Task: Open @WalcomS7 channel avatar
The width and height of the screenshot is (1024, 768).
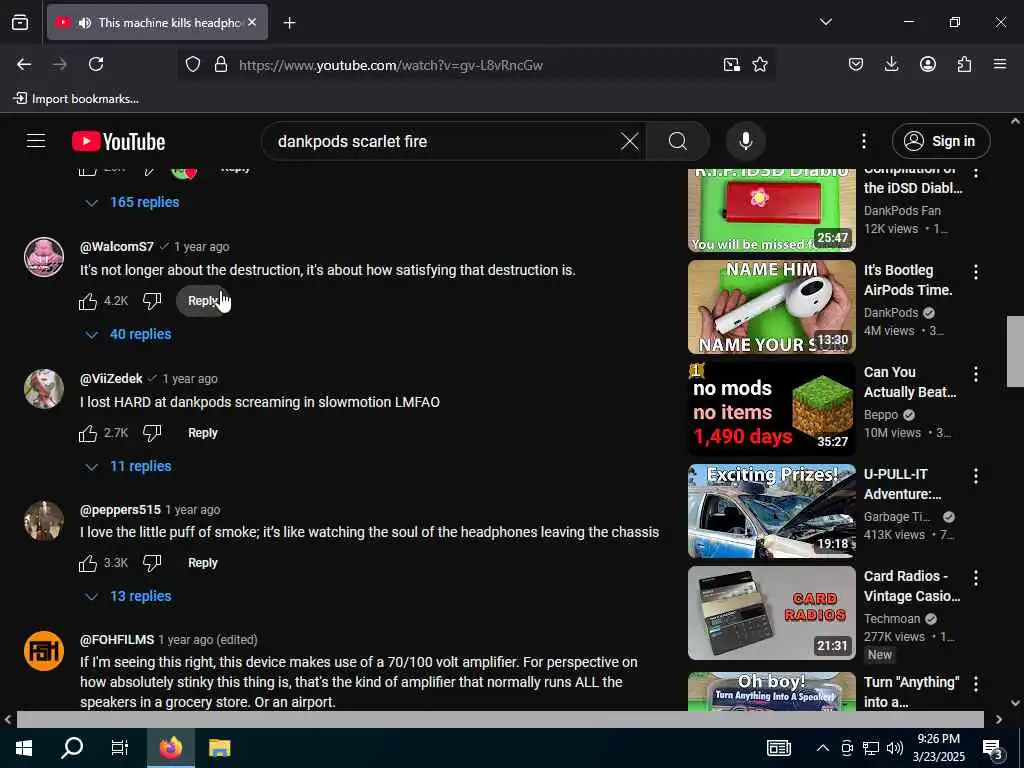Action: pyautogui.click(x=44, y=257)
